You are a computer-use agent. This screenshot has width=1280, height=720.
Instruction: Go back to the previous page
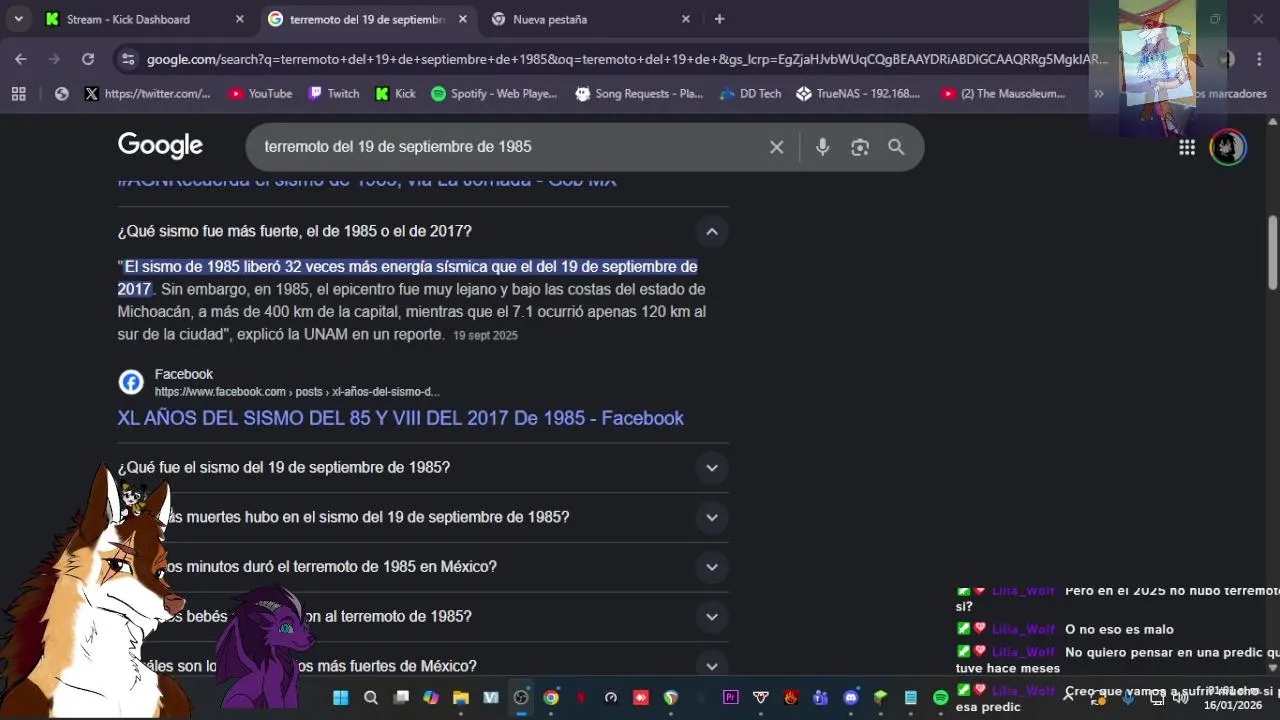point(21,59)
